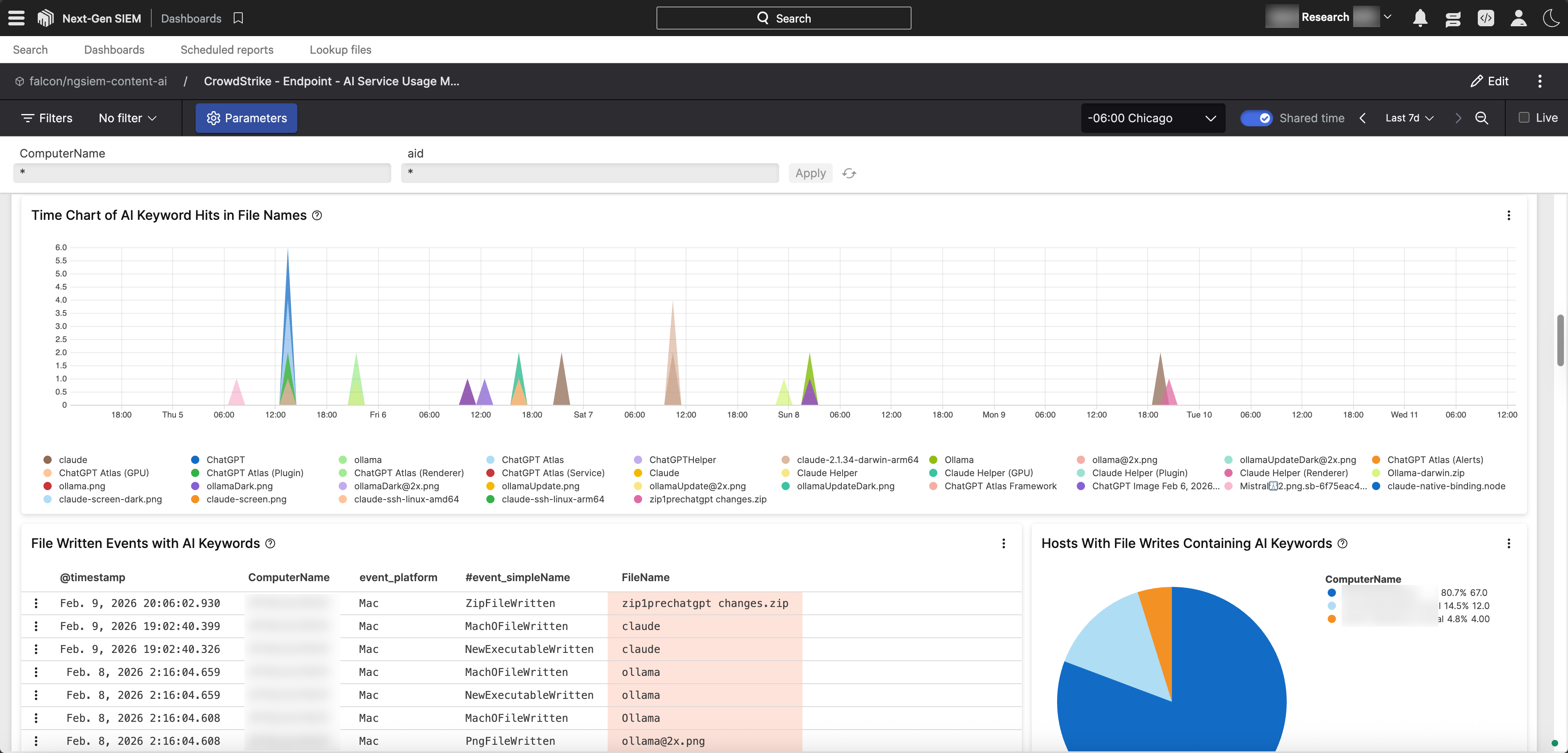Open Hosts With File Writes options
The height and width of the screenshot is (753, 1568).
pos(1509,543)
